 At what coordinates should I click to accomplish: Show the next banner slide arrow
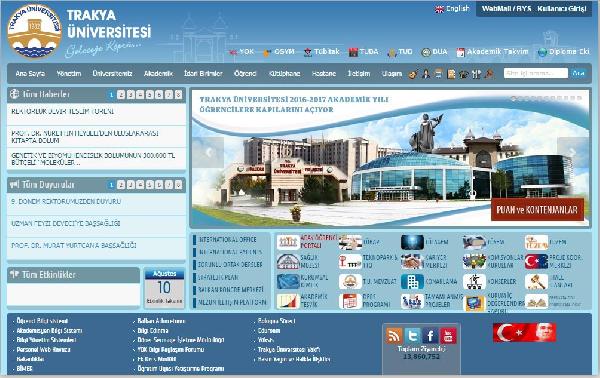[573, 152]
